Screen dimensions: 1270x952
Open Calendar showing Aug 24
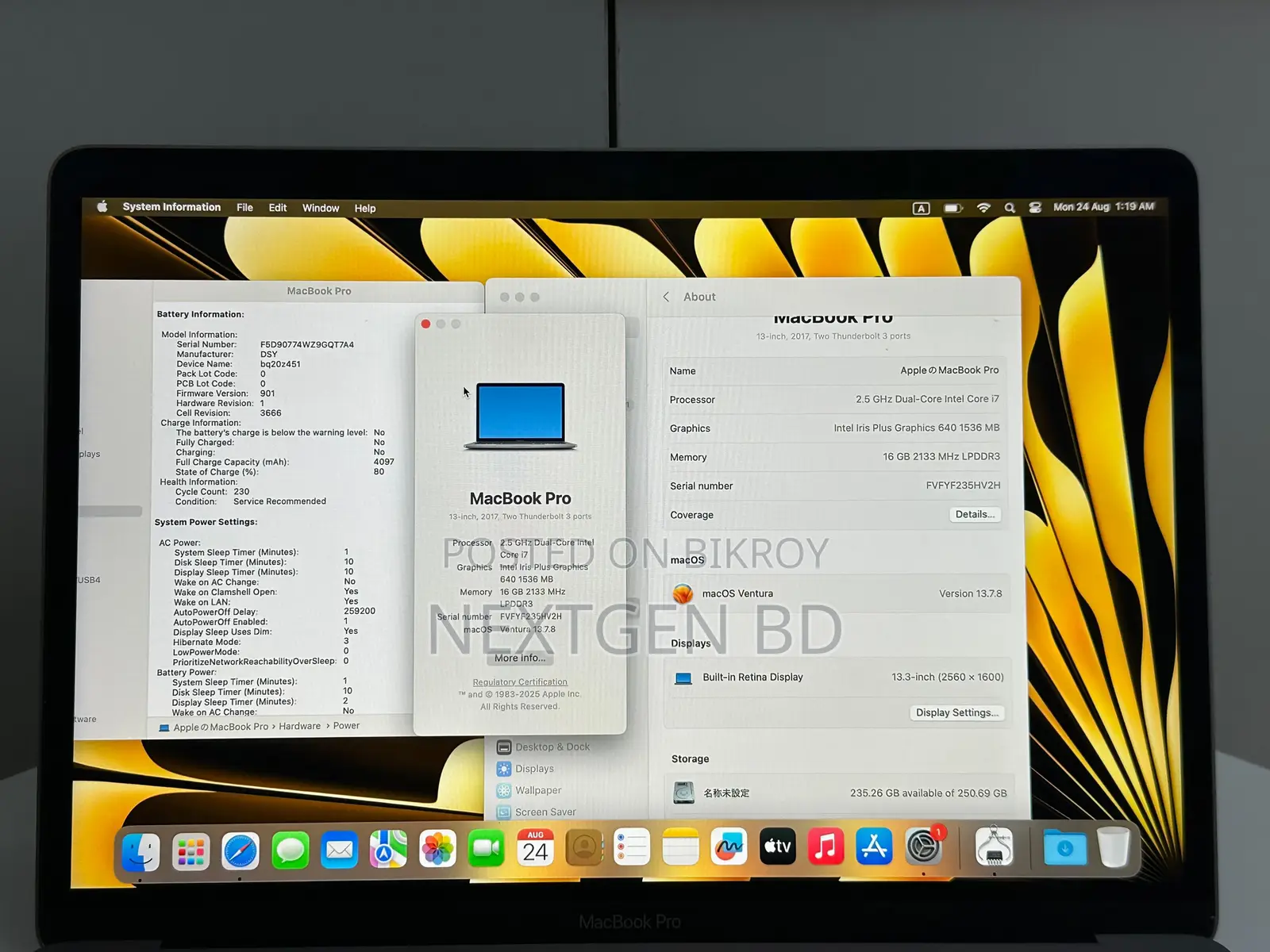[x=536, y=849]
